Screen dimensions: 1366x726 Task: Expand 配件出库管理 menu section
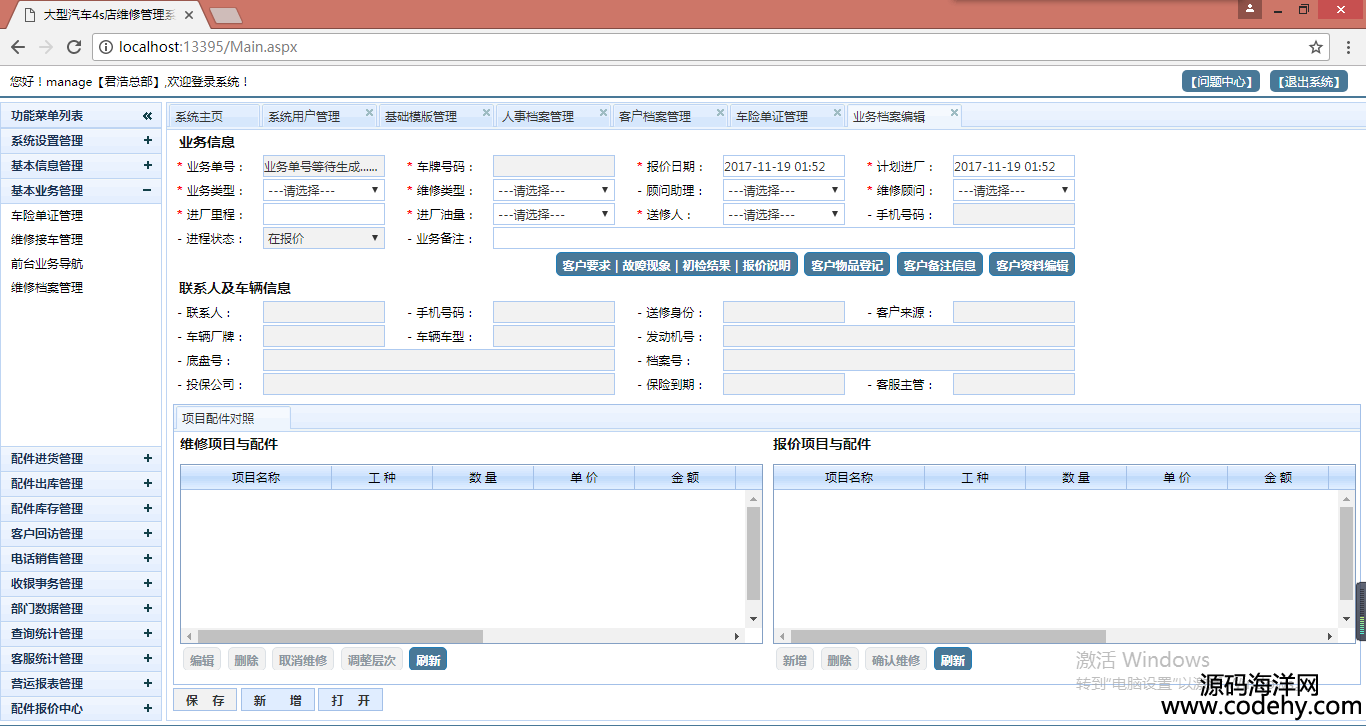point(147,484)
